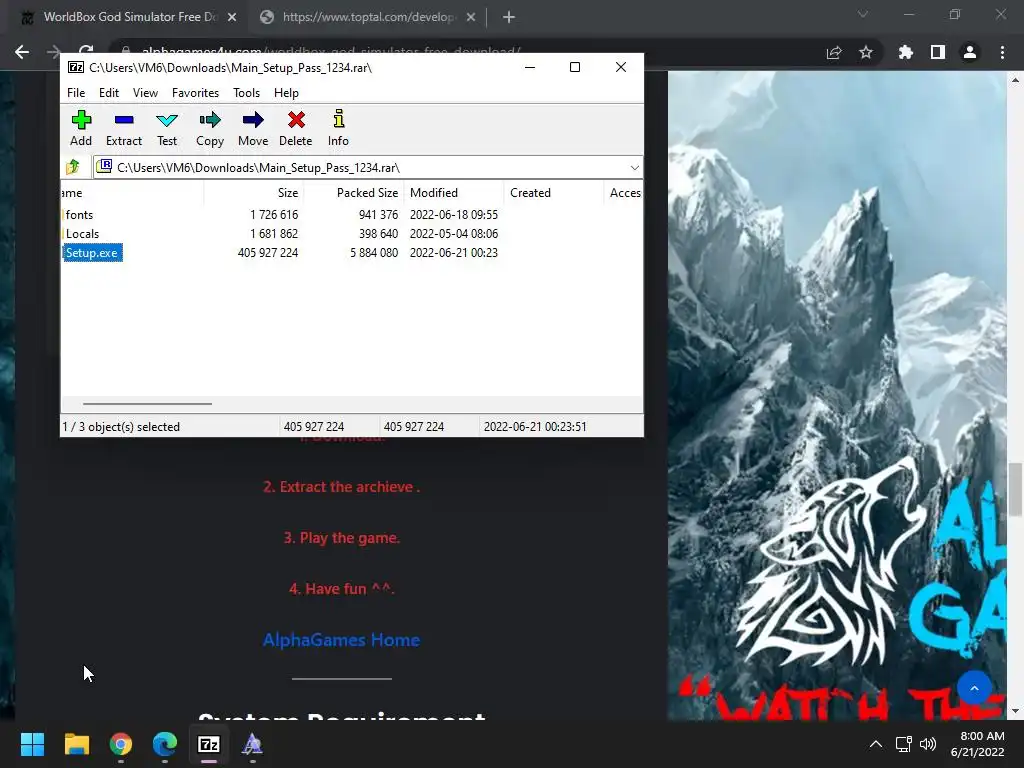1024x768 pixels.
Task: Click Setup.exe size value 405 927 224
Action: 268,253
